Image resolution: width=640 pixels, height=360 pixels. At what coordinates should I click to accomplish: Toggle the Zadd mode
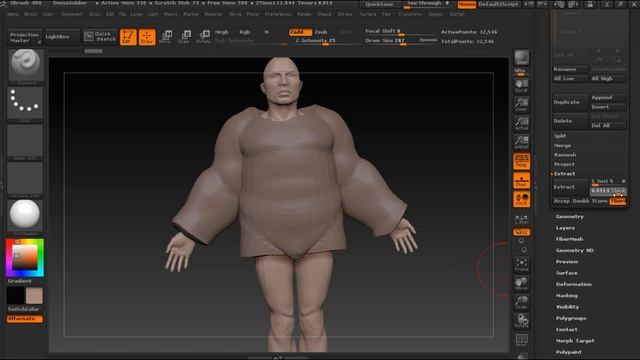point(300,32)
